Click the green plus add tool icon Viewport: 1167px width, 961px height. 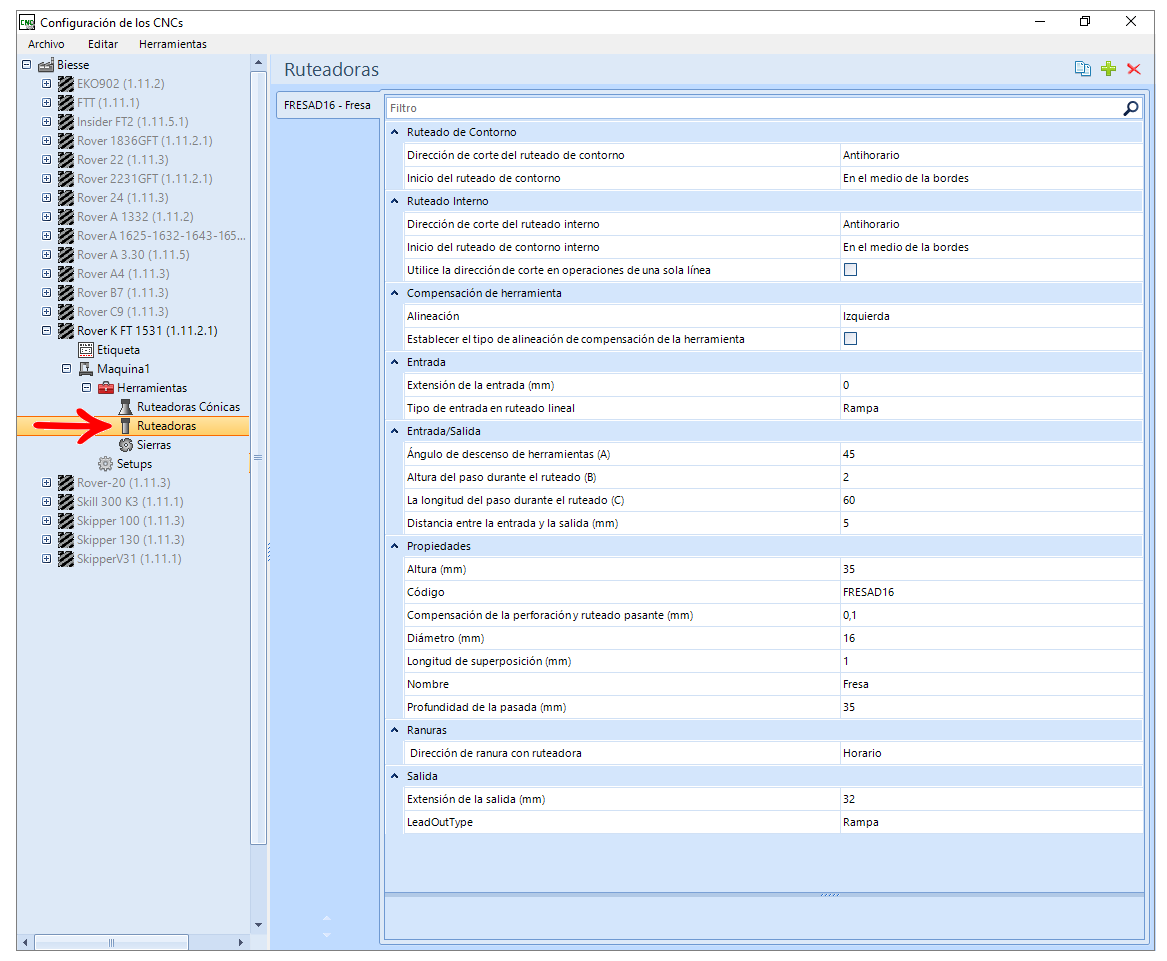(x=1108, y=69)
